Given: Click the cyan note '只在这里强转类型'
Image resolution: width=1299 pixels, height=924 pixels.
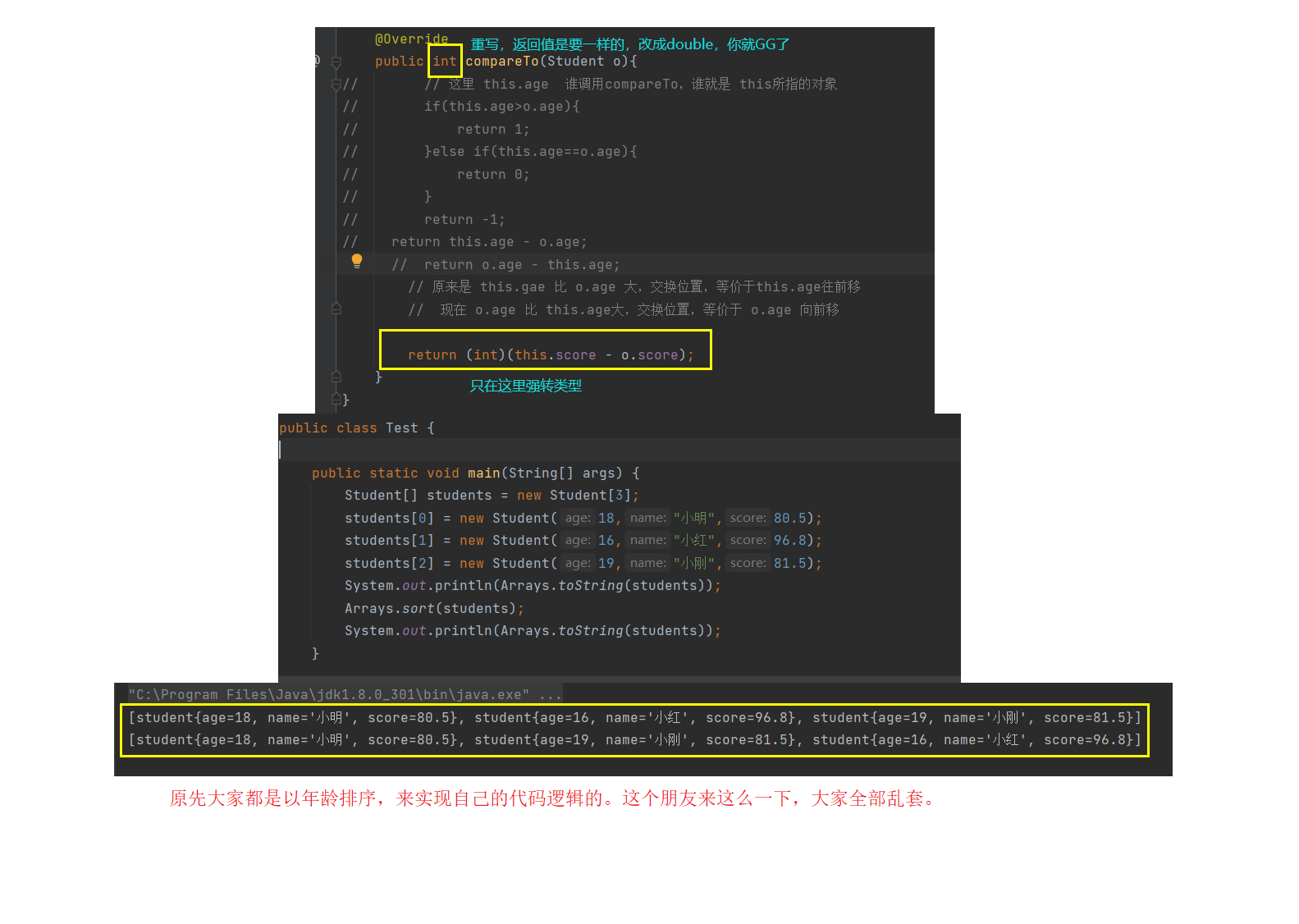Looking at the screenshot, I should click(x=526, y=386).
